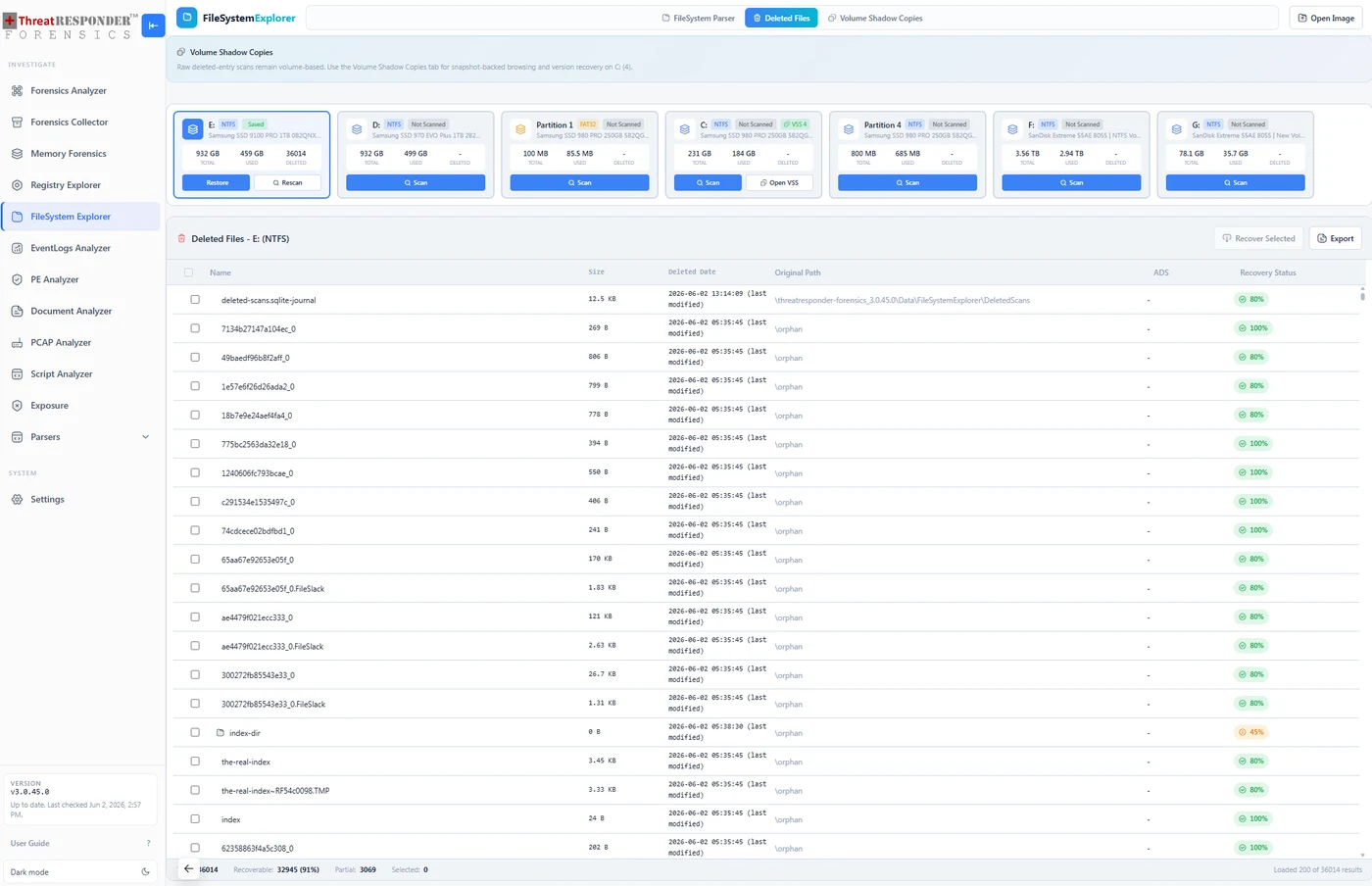Click the G: drive disk icon

(x=1176, y=128)
